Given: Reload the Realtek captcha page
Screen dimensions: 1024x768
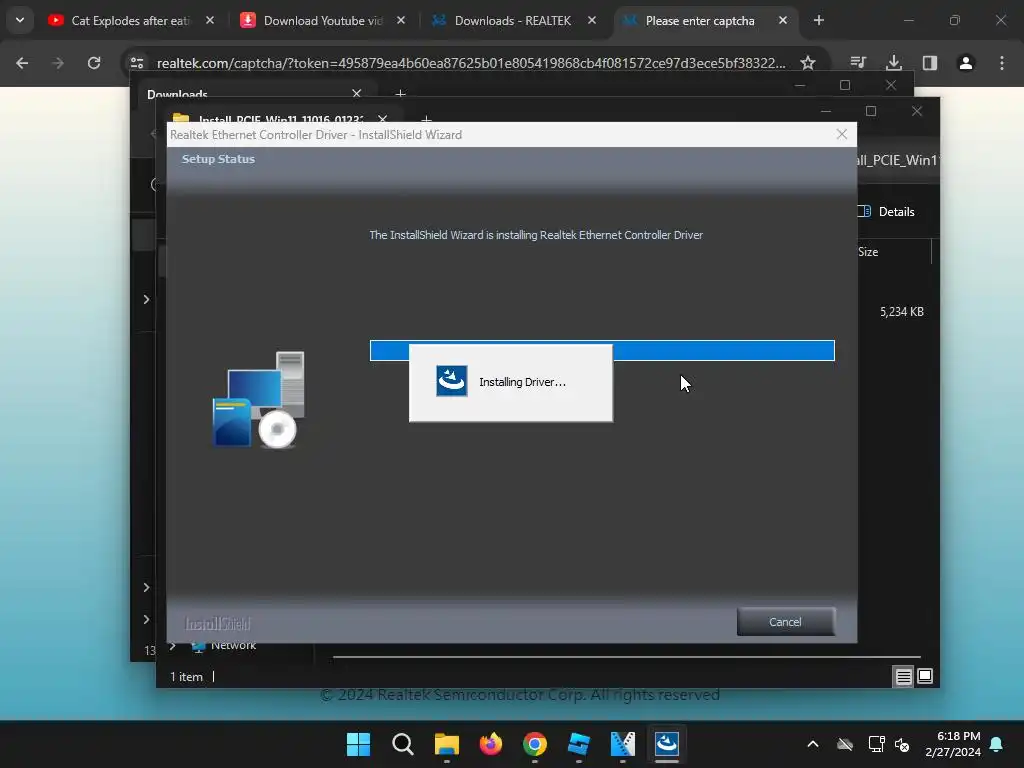Looking at the screenshot, I should point(94,63).
